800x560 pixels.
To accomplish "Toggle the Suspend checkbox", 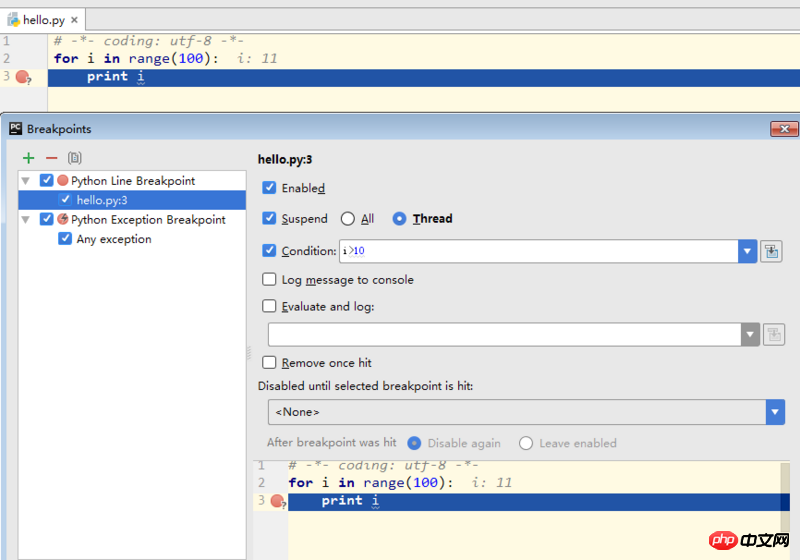I will coord(269,218).
